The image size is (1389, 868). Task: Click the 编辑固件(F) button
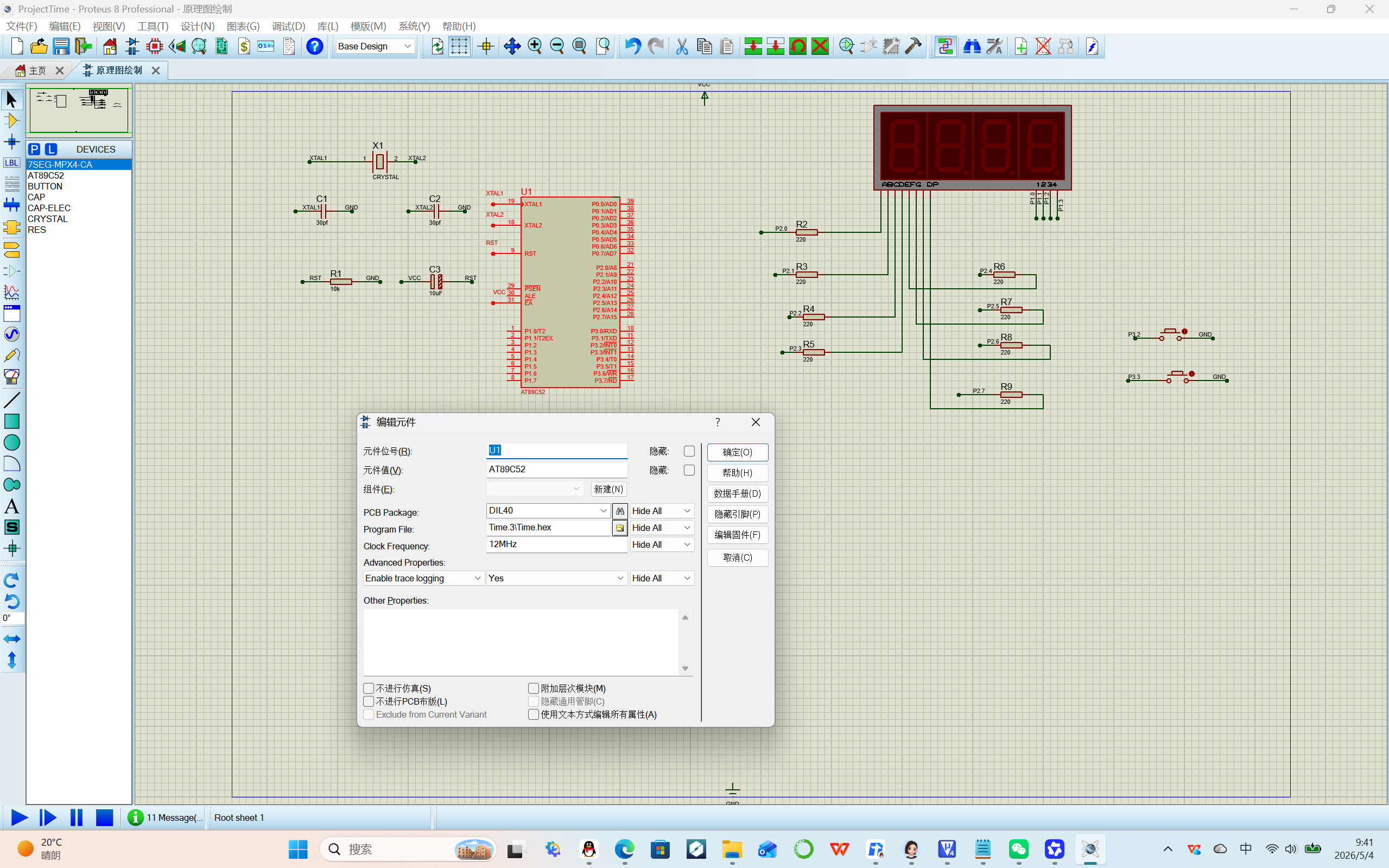[x=737, y=535]
